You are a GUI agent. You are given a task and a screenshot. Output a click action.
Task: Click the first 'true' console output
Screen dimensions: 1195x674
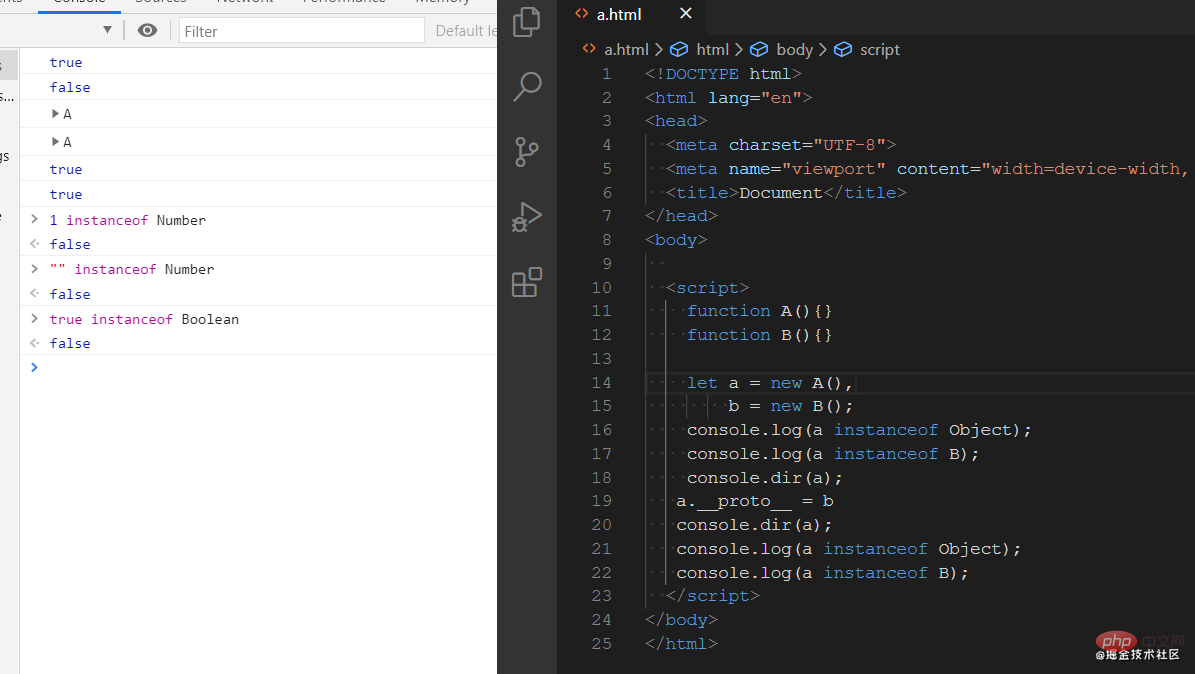[66, 63]
